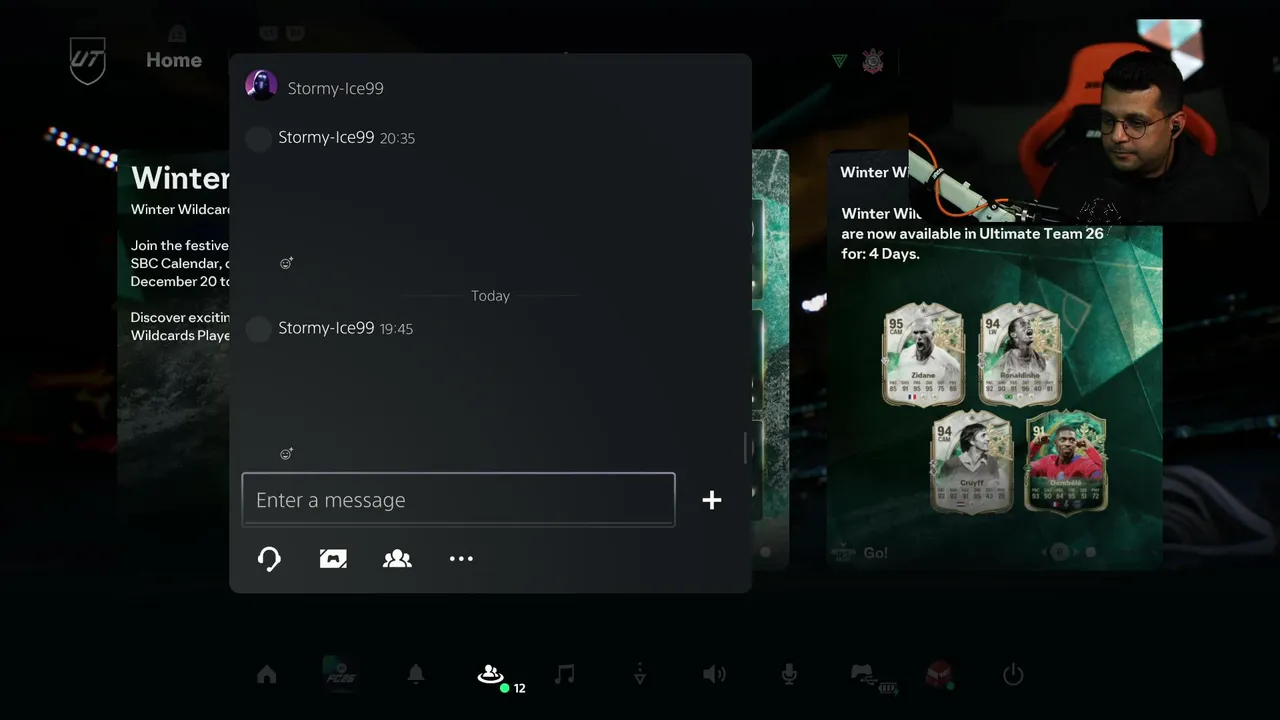
Task: Select the Ronaldinho 94 player card
Action: [1019, 355]
